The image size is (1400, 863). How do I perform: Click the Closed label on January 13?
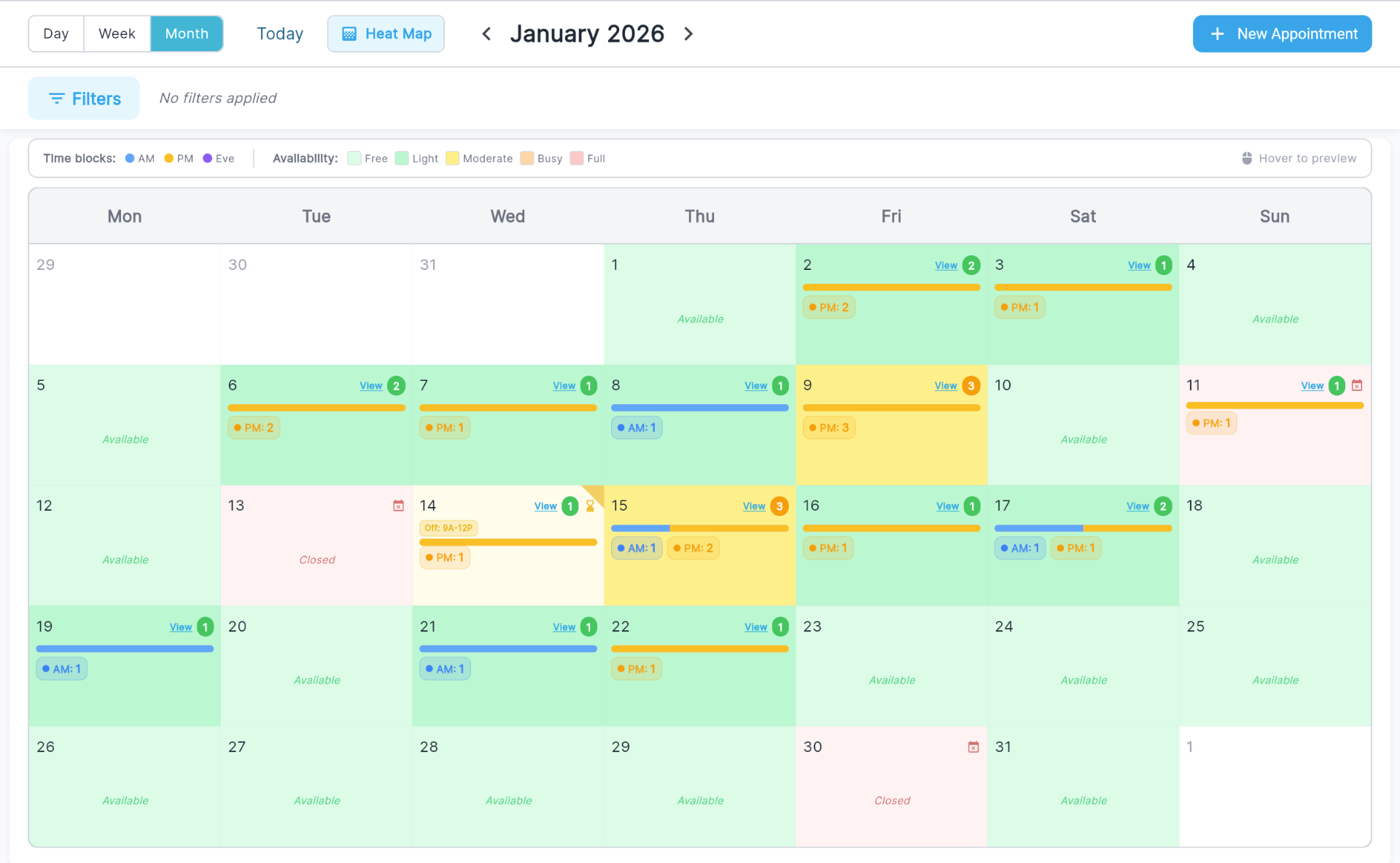click(x=317, y=560)
